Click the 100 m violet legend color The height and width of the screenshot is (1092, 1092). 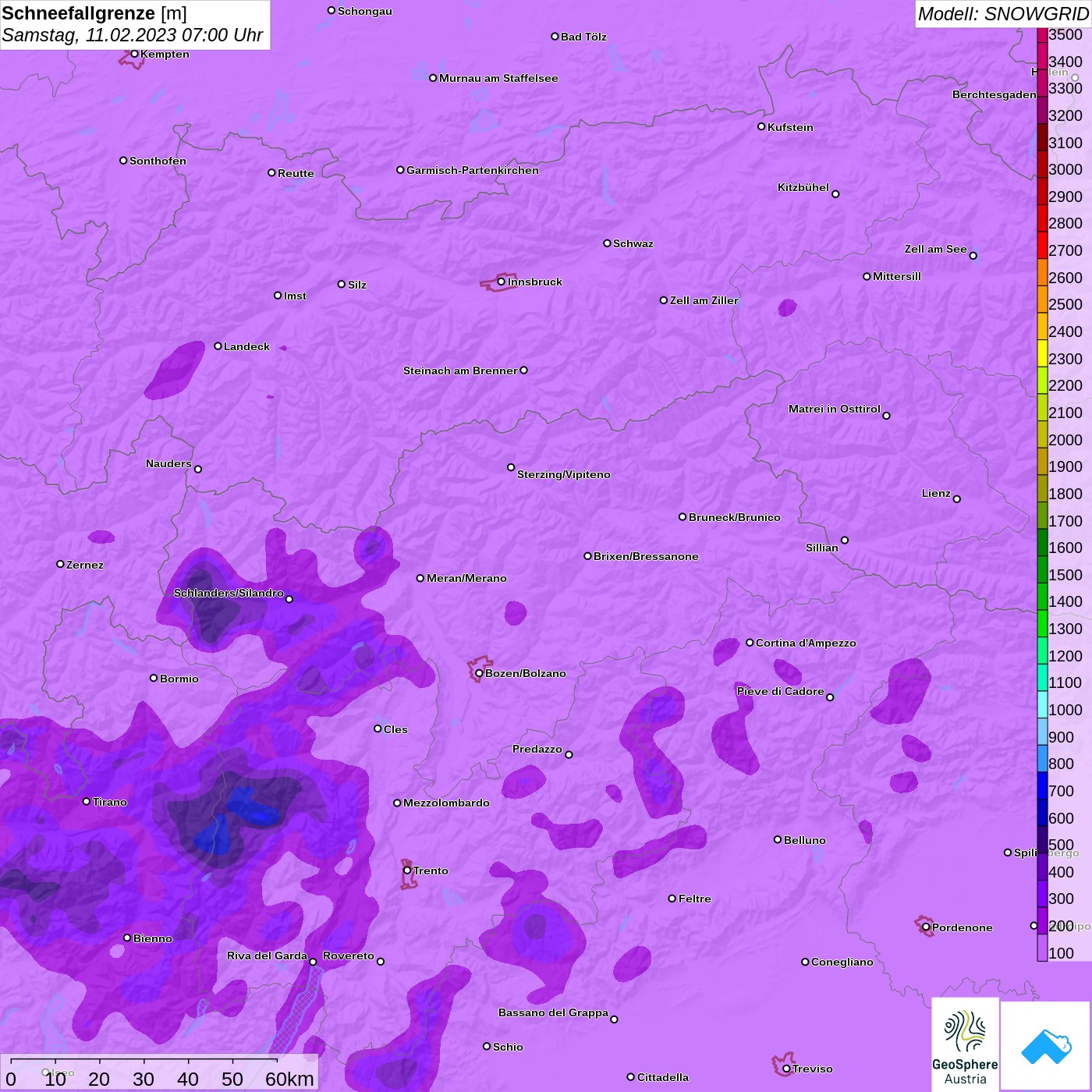pos(1042,947)
